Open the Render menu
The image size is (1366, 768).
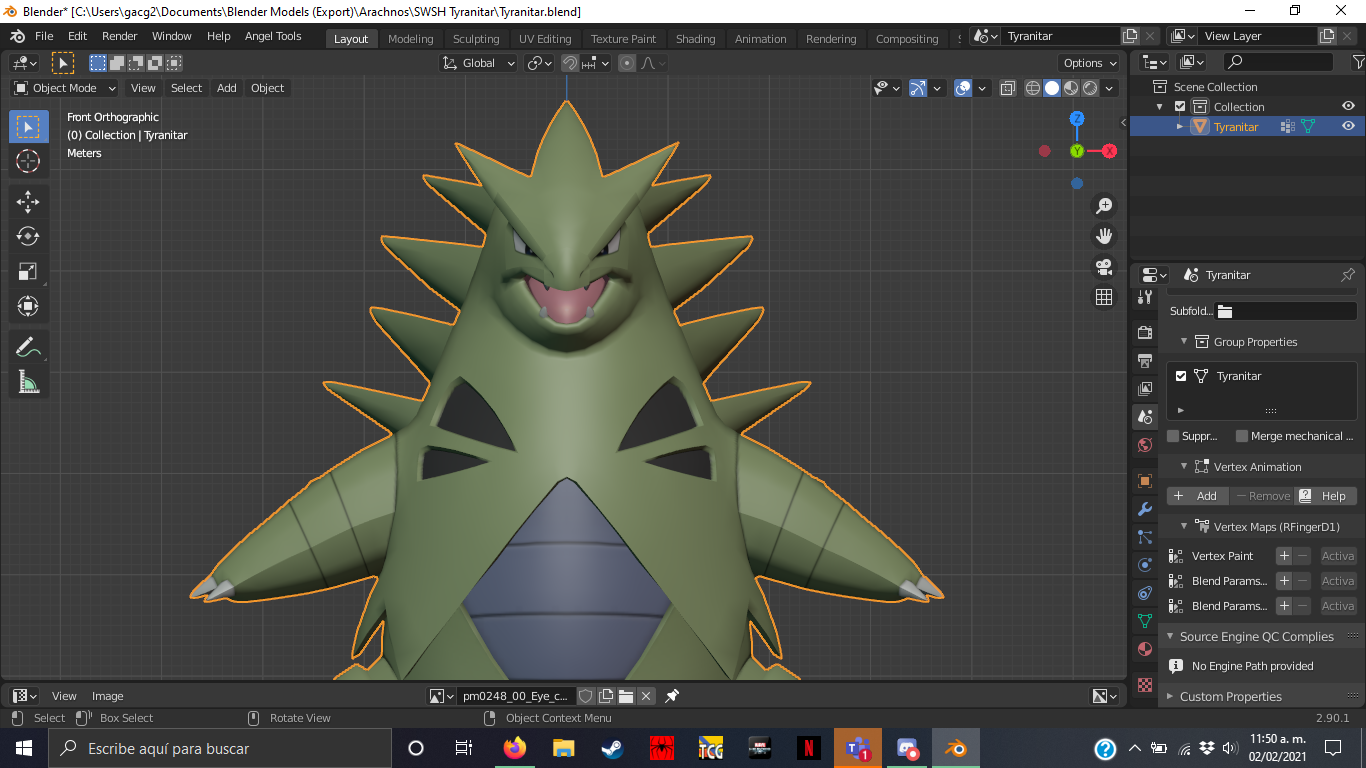point(119,36)
